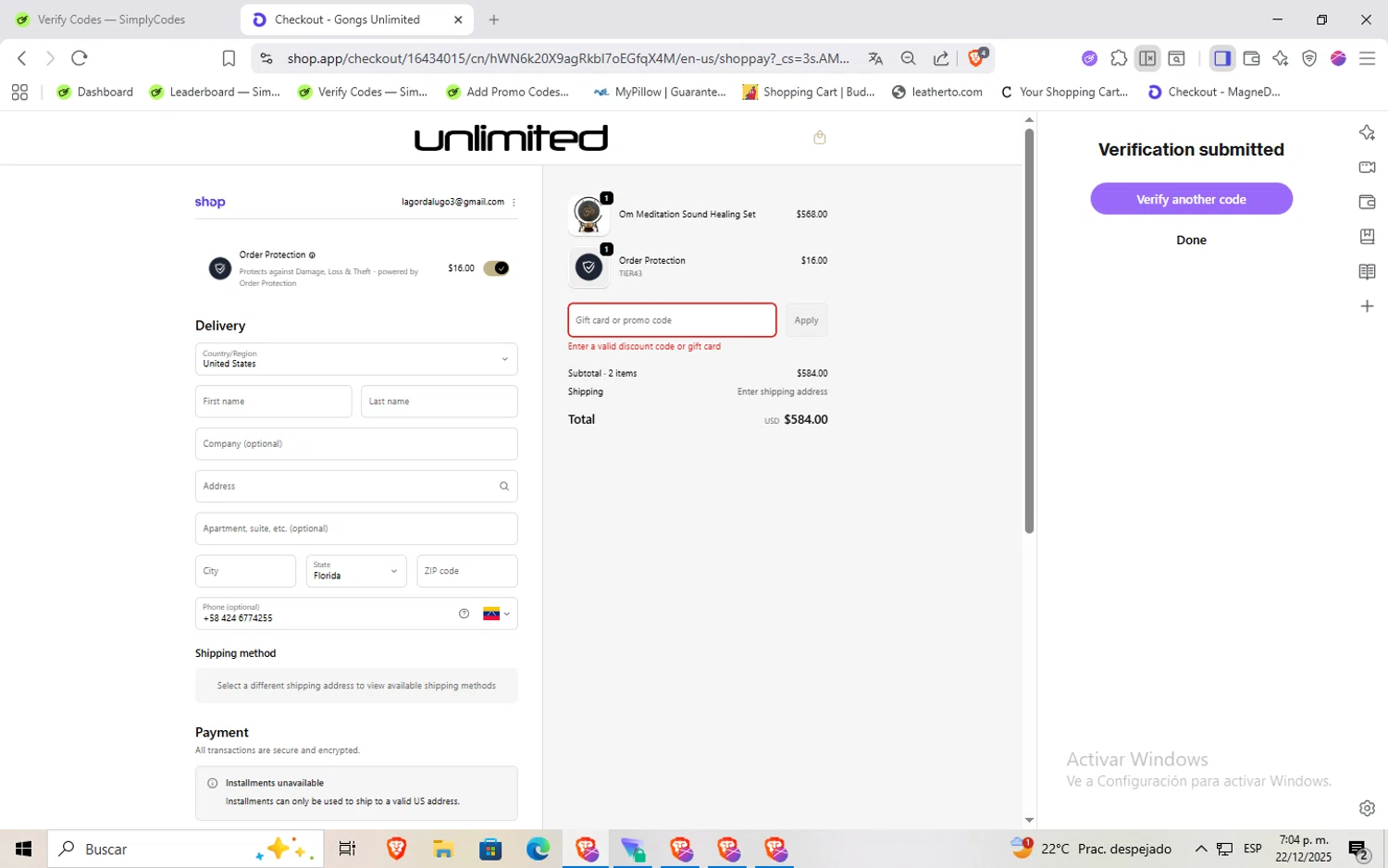The height and width of the screenshot is (868, 1388).
Task: Switch to the Verify Codes — SimplyCodes tab
Action: pyautogui.click(x=113, y=19)
